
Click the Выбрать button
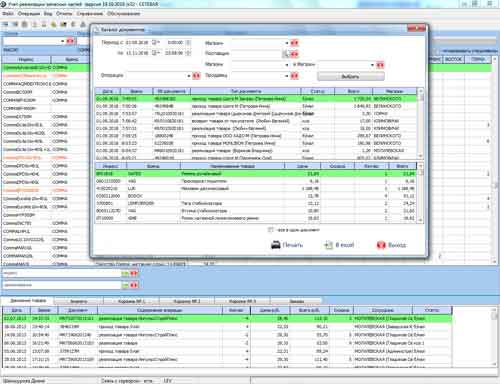[351, 77]
